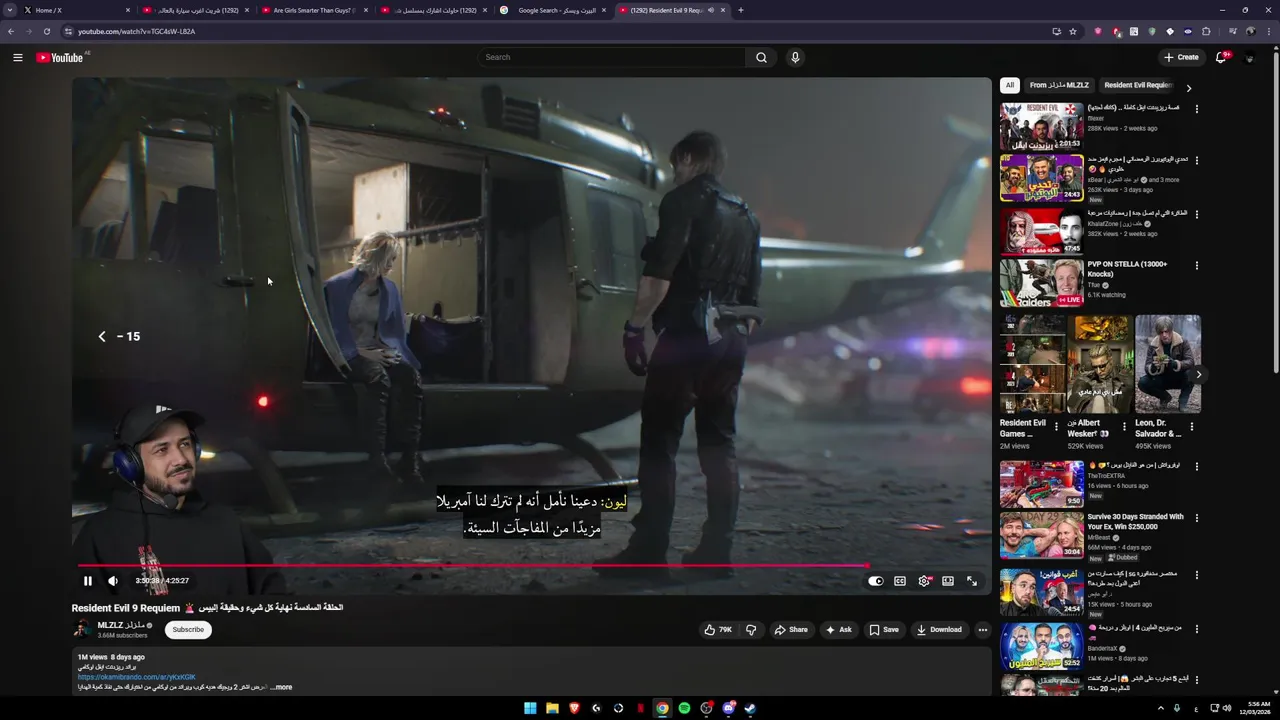Click the Ask button
1280x720 pixels.
point(838,630)
